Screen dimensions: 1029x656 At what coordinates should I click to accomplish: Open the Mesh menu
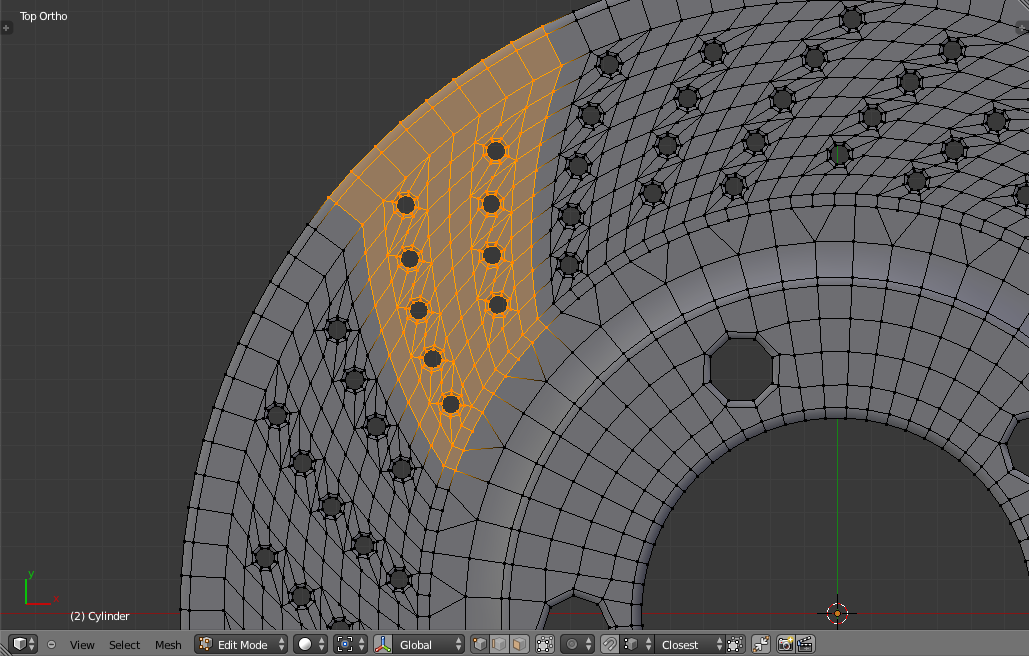tap(168, 645)
